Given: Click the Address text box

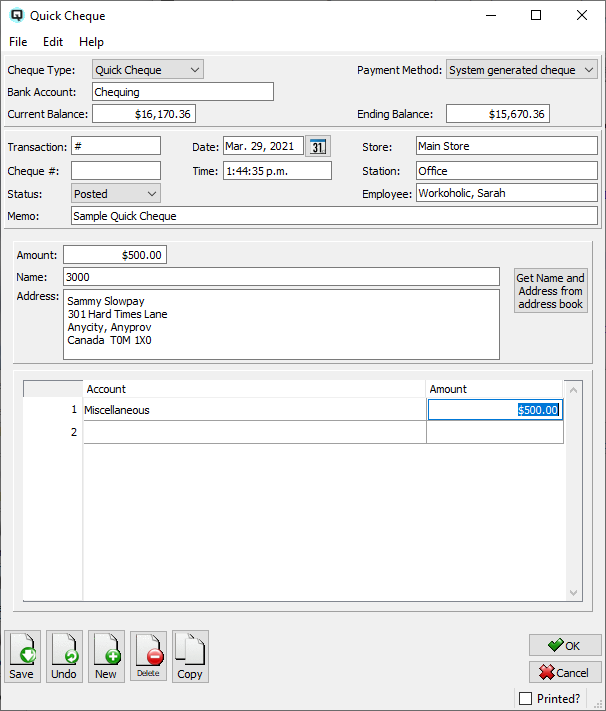Looking at the screenshot, I should [x=281, y=325].
